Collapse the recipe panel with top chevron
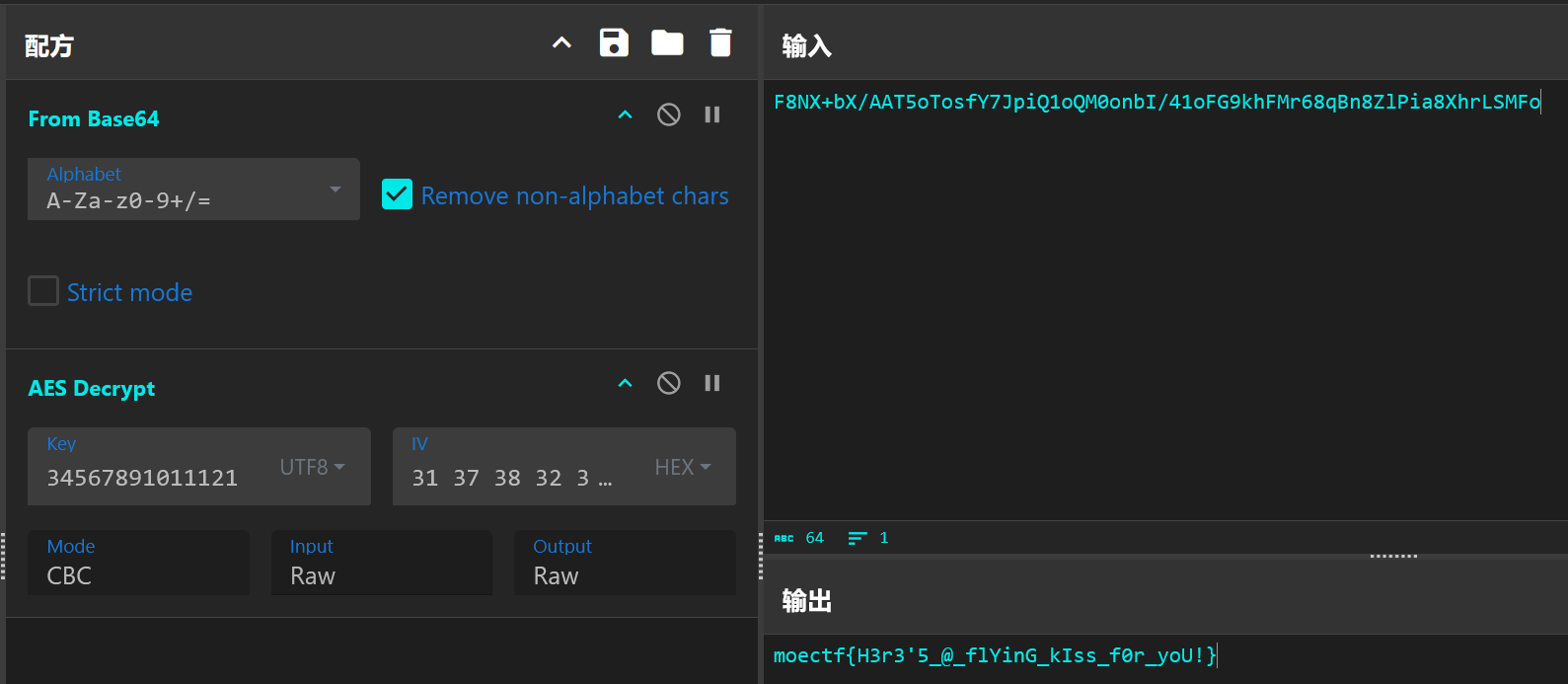The height and width of the screenshot is (684, 1568). 561,42
